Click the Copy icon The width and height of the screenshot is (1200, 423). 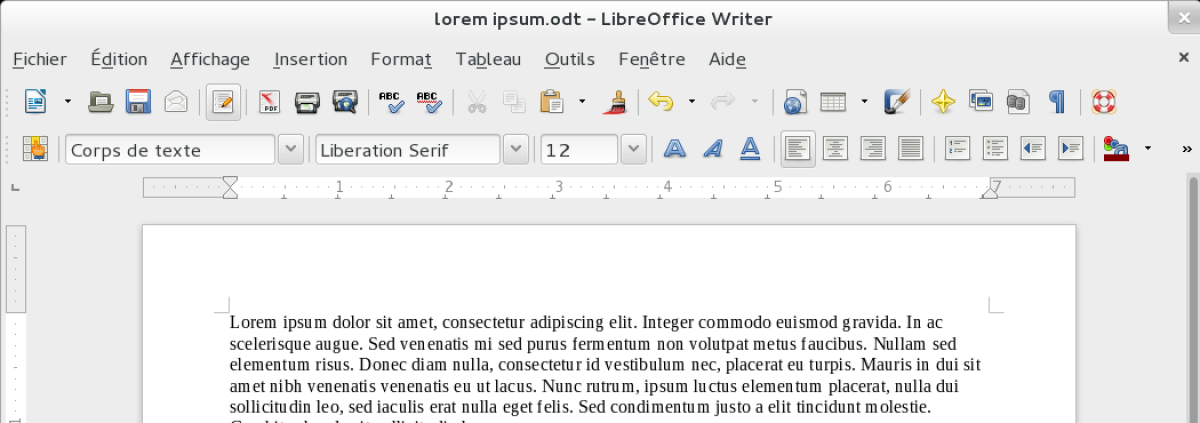pyautogui.click(x=514, y=101)
